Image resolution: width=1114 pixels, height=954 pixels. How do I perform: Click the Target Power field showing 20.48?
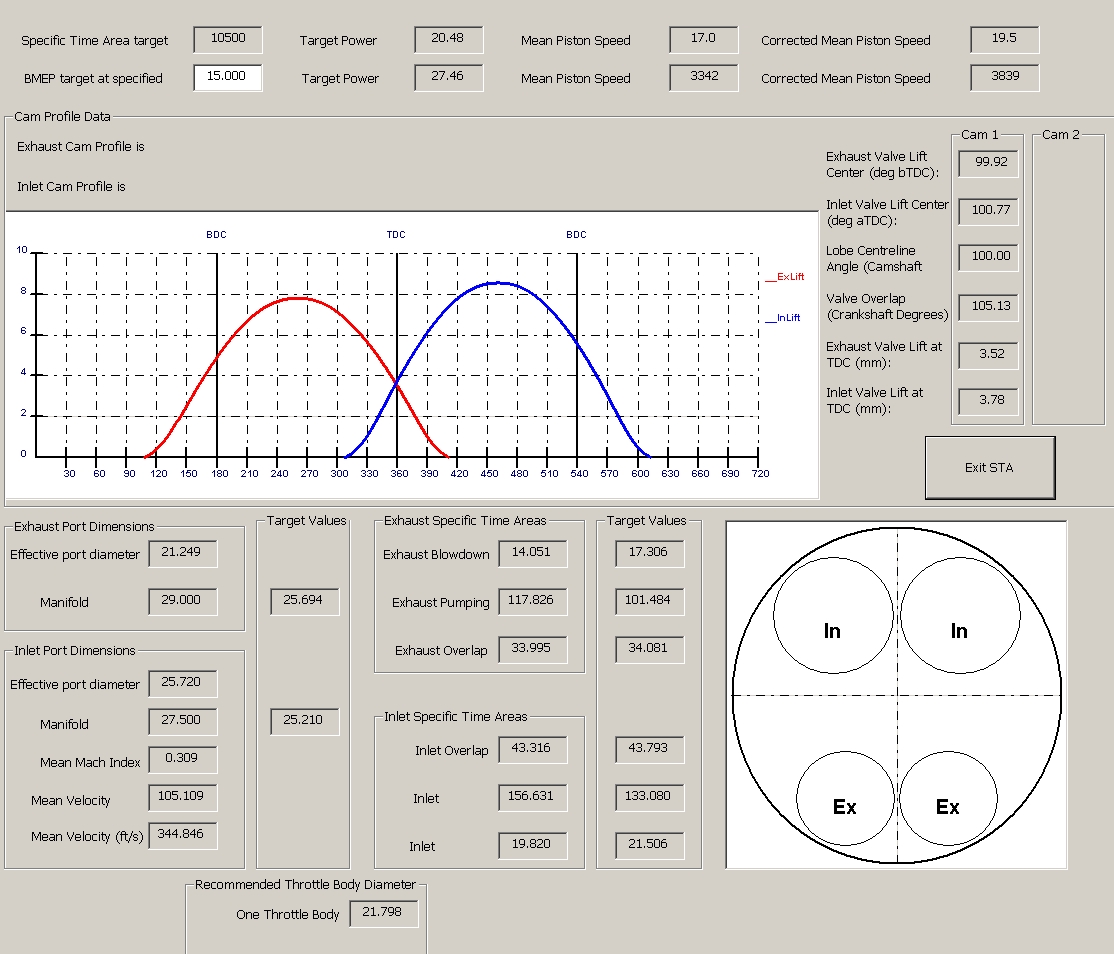[448, 40]
